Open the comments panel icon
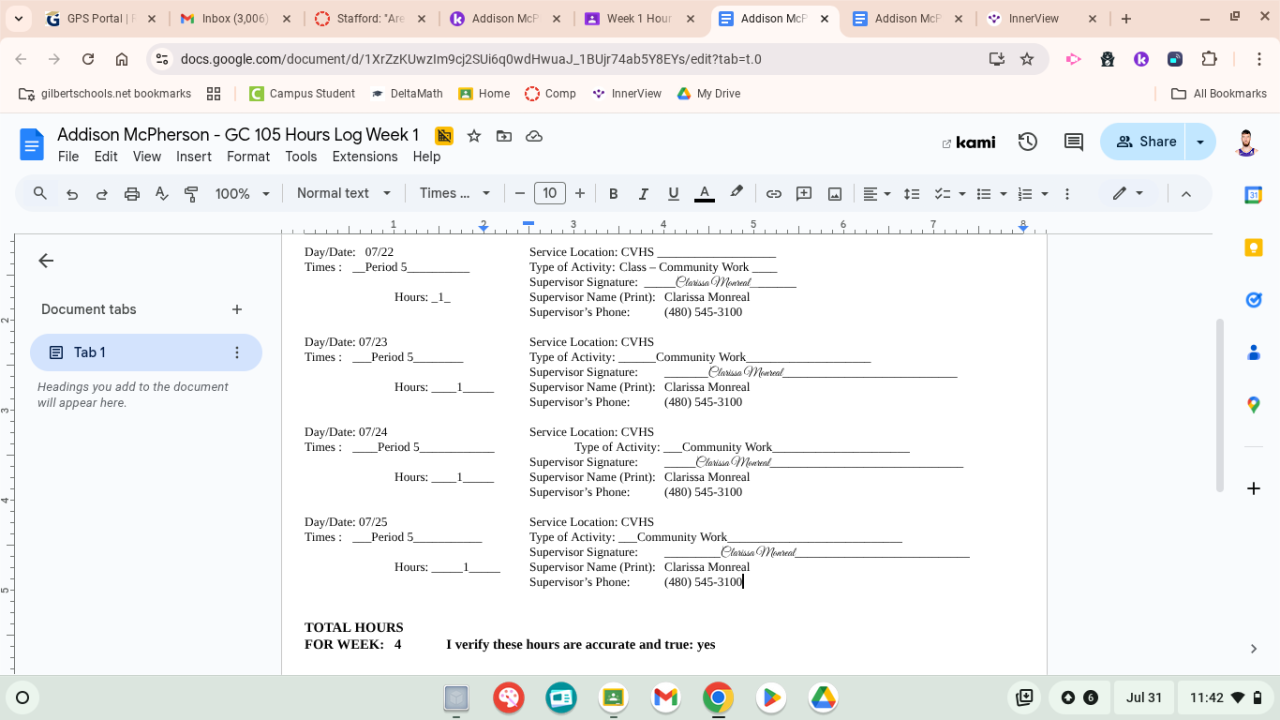Screen dimensions: 1280x720 click(1073, 142)
